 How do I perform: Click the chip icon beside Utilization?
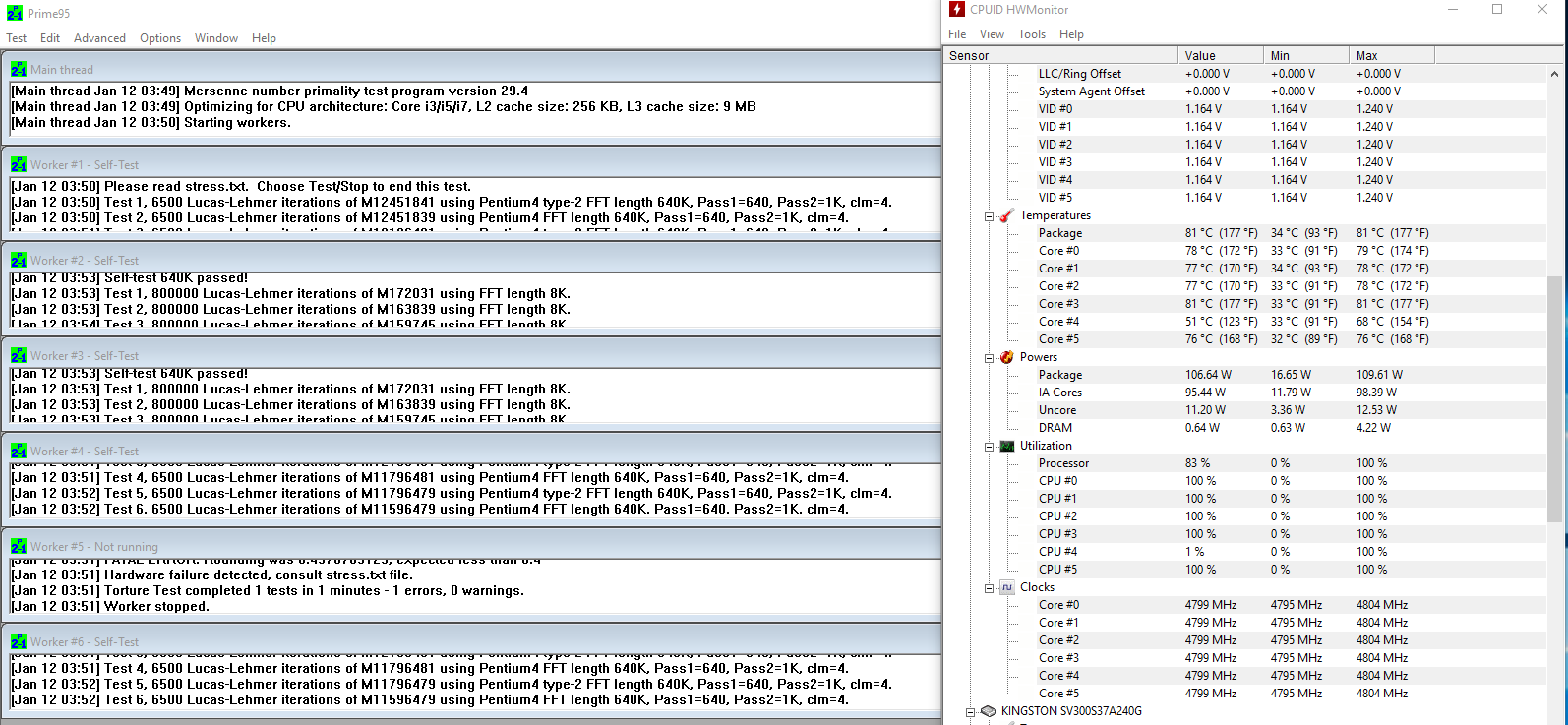1006,446
